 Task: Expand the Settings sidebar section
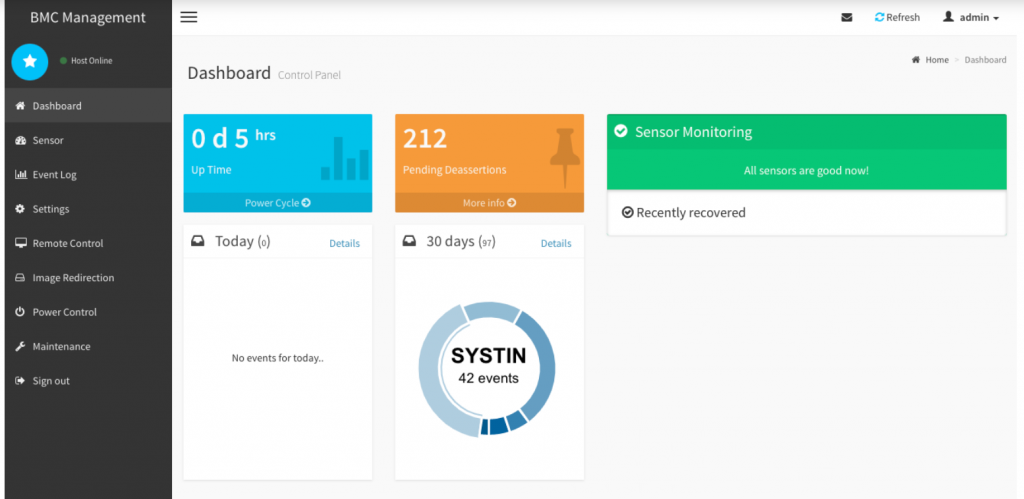pos(50,209)
